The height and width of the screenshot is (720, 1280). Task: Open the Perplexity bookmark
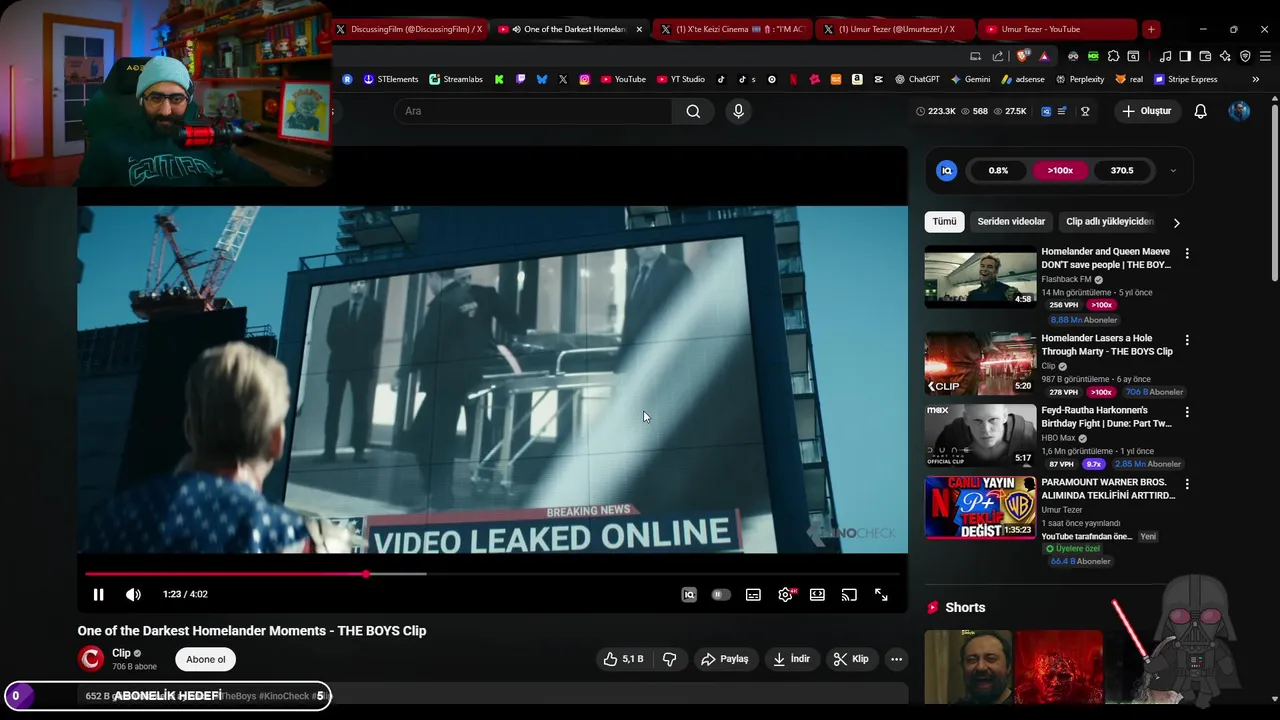pos(1080,79)
